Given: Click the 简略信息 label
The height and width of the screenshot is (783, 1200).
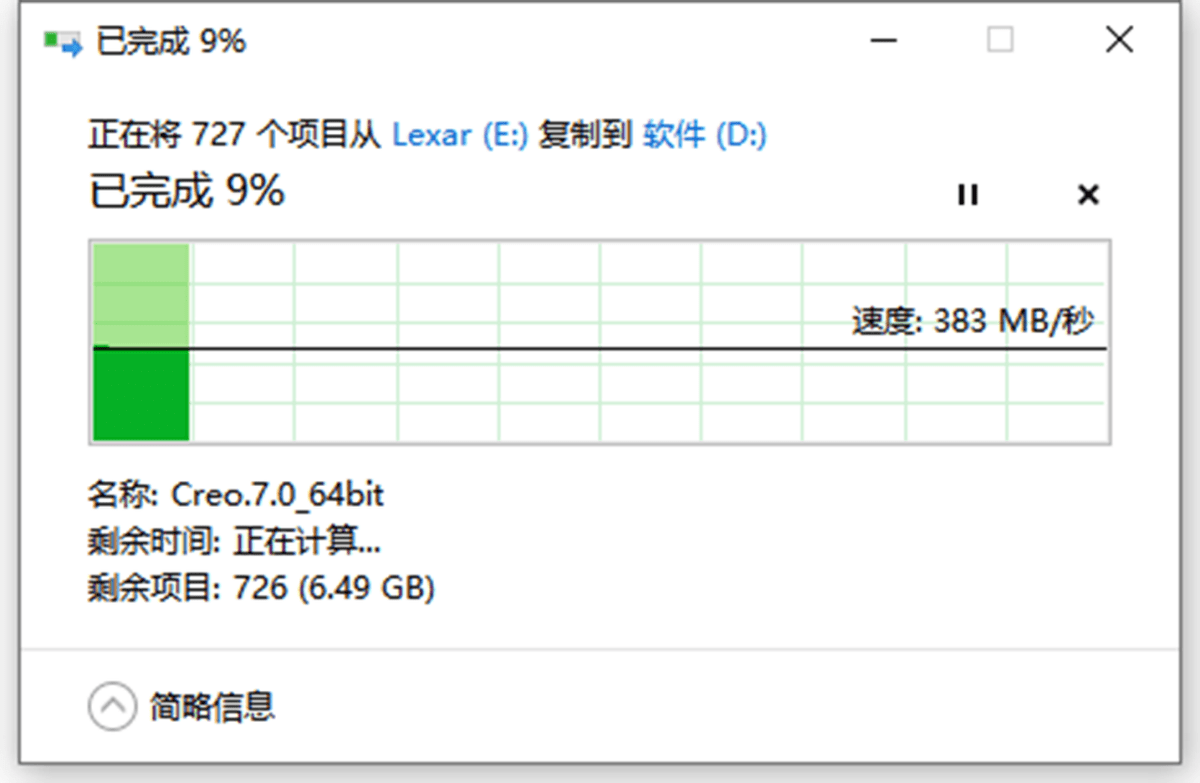Looking at the screenshot, I should click(212, 707).
